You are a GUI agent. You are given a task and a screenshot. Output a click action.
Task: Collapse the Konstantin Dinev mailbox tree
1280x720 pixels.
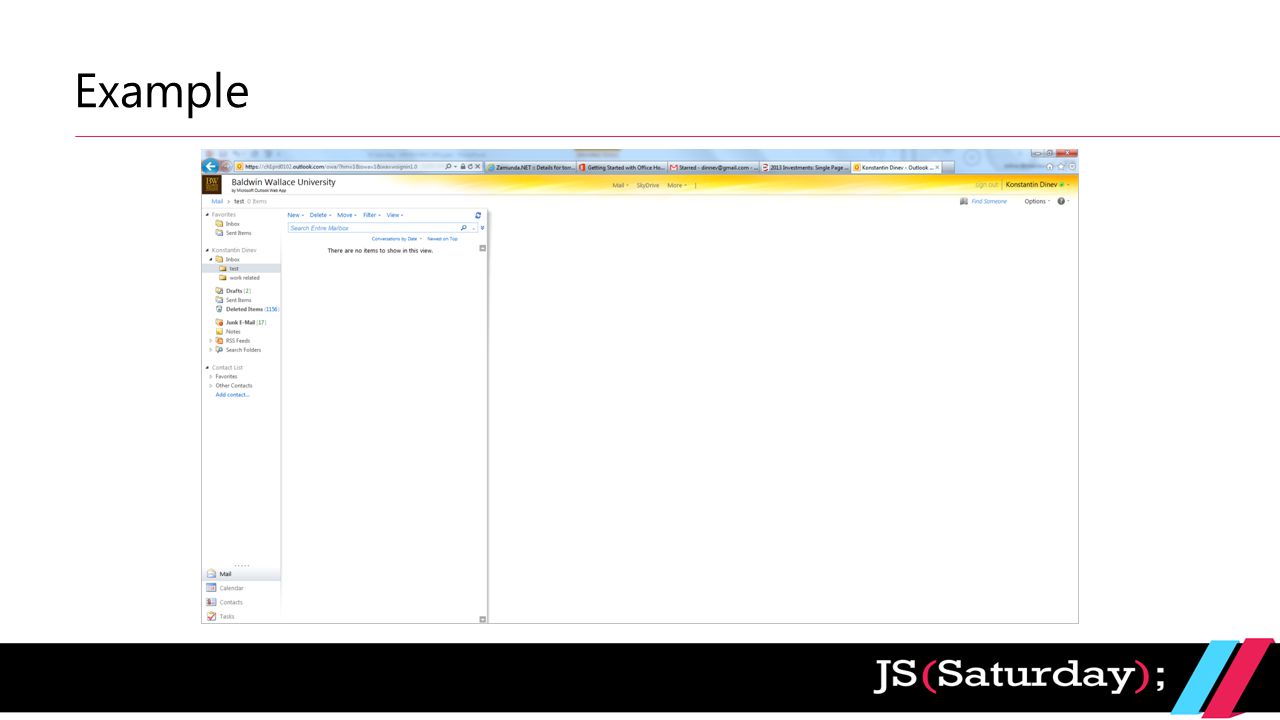point(207,250)
